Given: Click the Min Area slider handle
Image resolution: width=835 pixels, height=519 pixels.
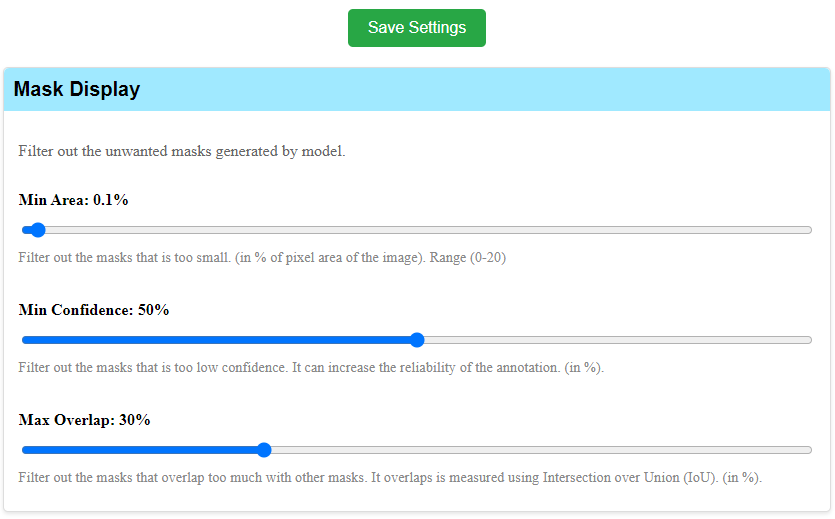Looking at the screenshot, I should [x=38, y=230].
